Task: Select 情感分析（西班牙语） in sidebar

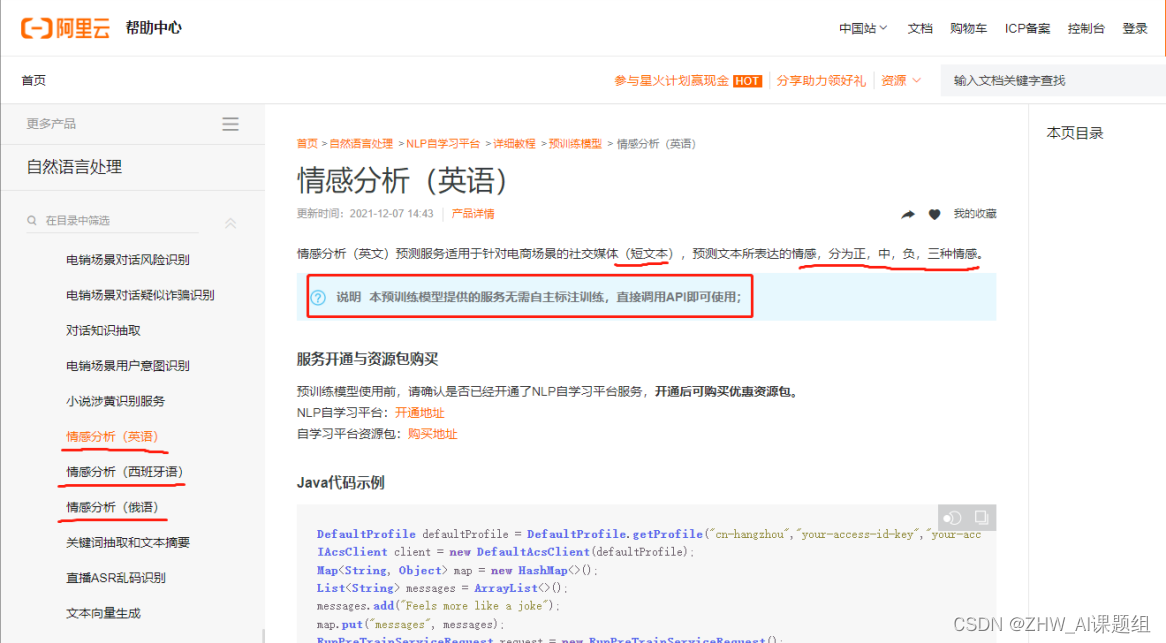Action: pyautogui.click(x=124, y=471)
